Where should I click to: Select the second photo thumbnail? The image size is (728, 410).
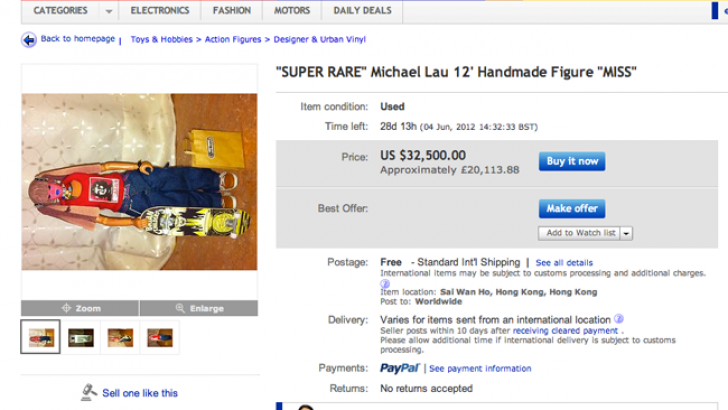tap(81, 338)
